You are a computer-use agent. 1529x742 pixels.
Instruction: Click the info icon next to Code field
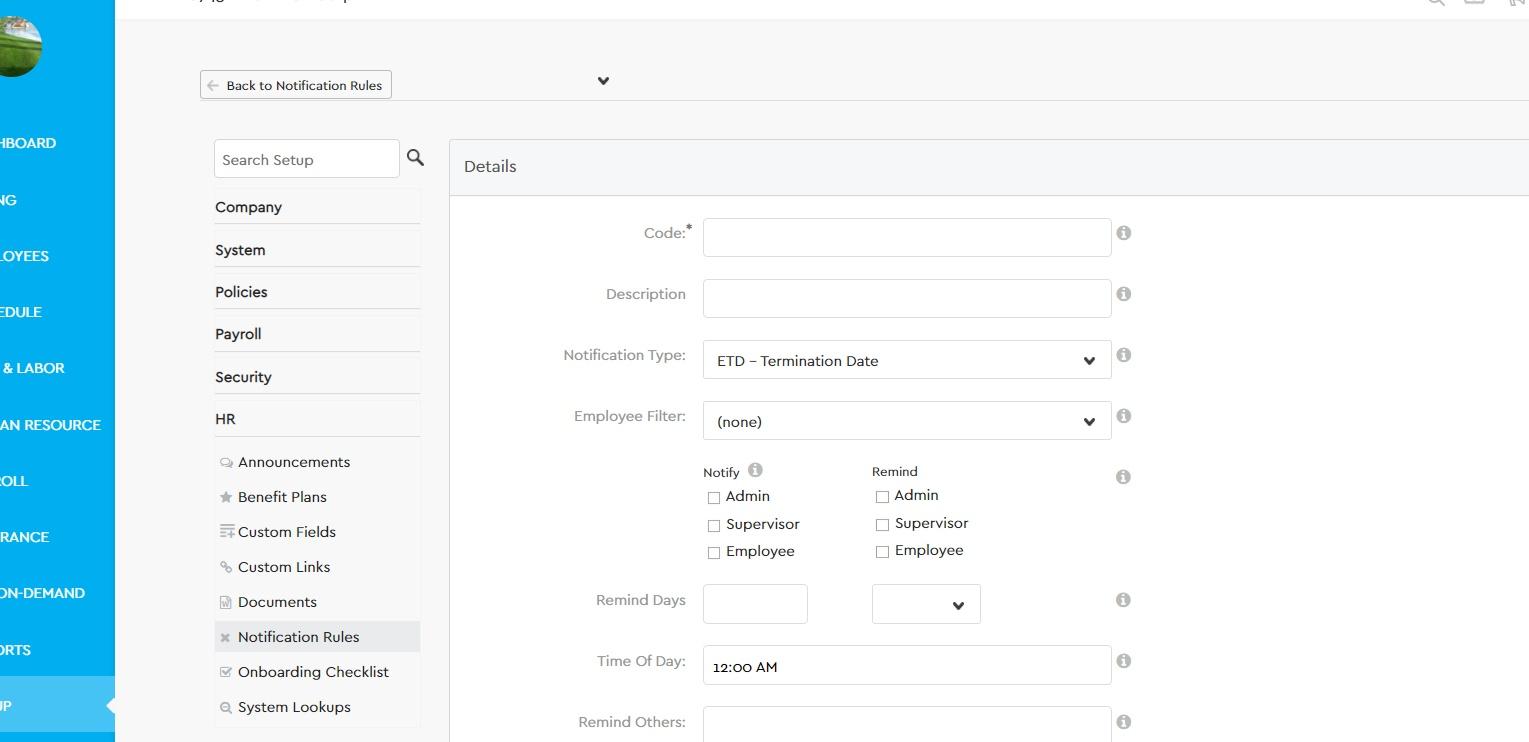pos(1123,233)
